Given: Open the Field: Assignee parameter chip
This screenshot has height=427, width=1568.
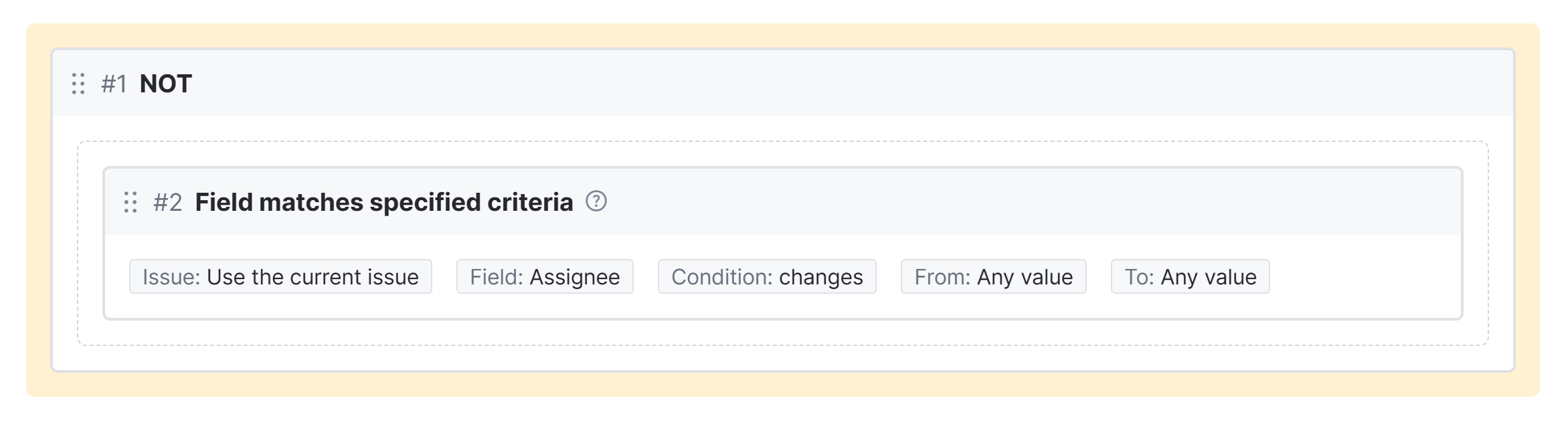Looking at the screenshot, I should coord(545,276).
